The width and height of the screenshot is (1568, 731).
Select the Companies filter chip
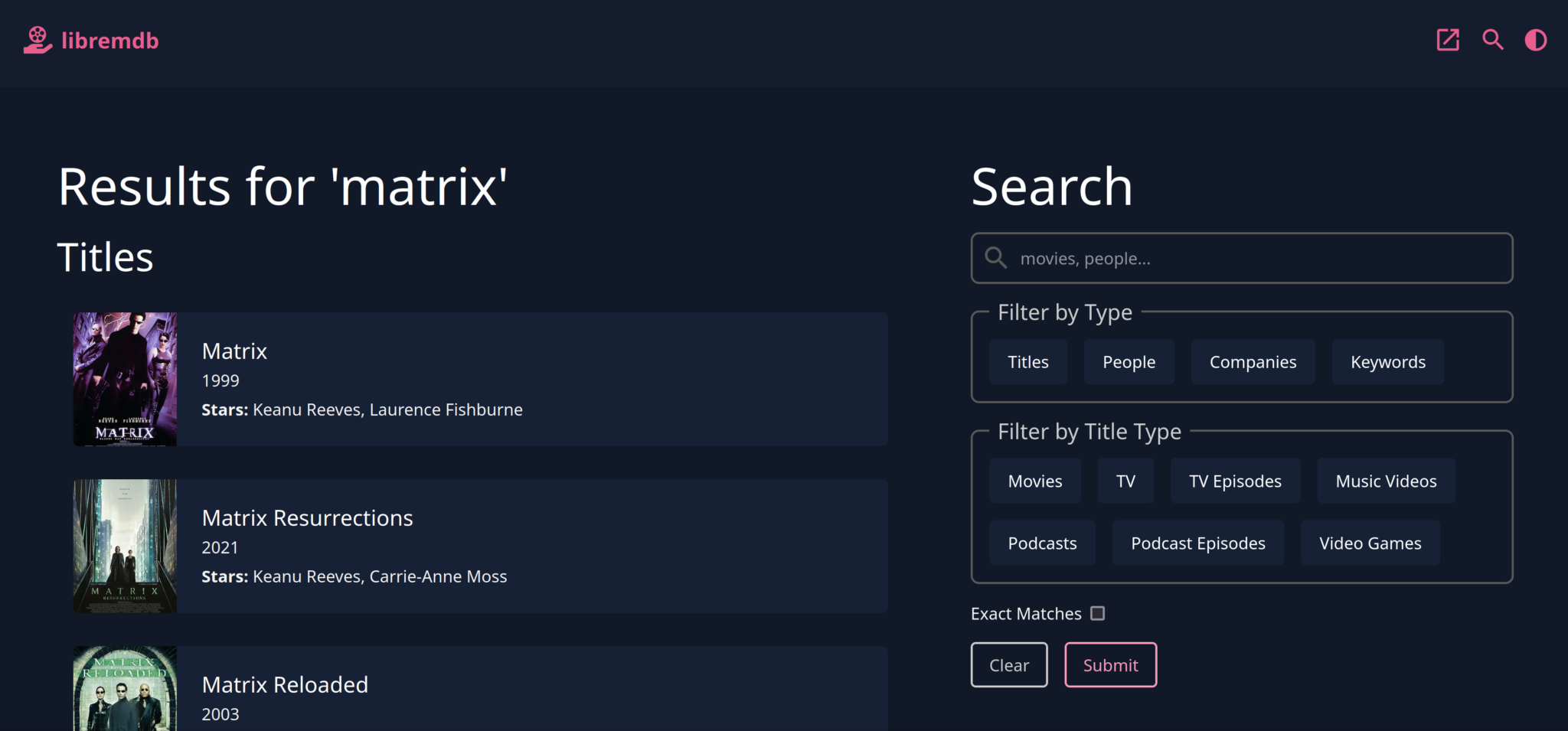coord(1253,362)
